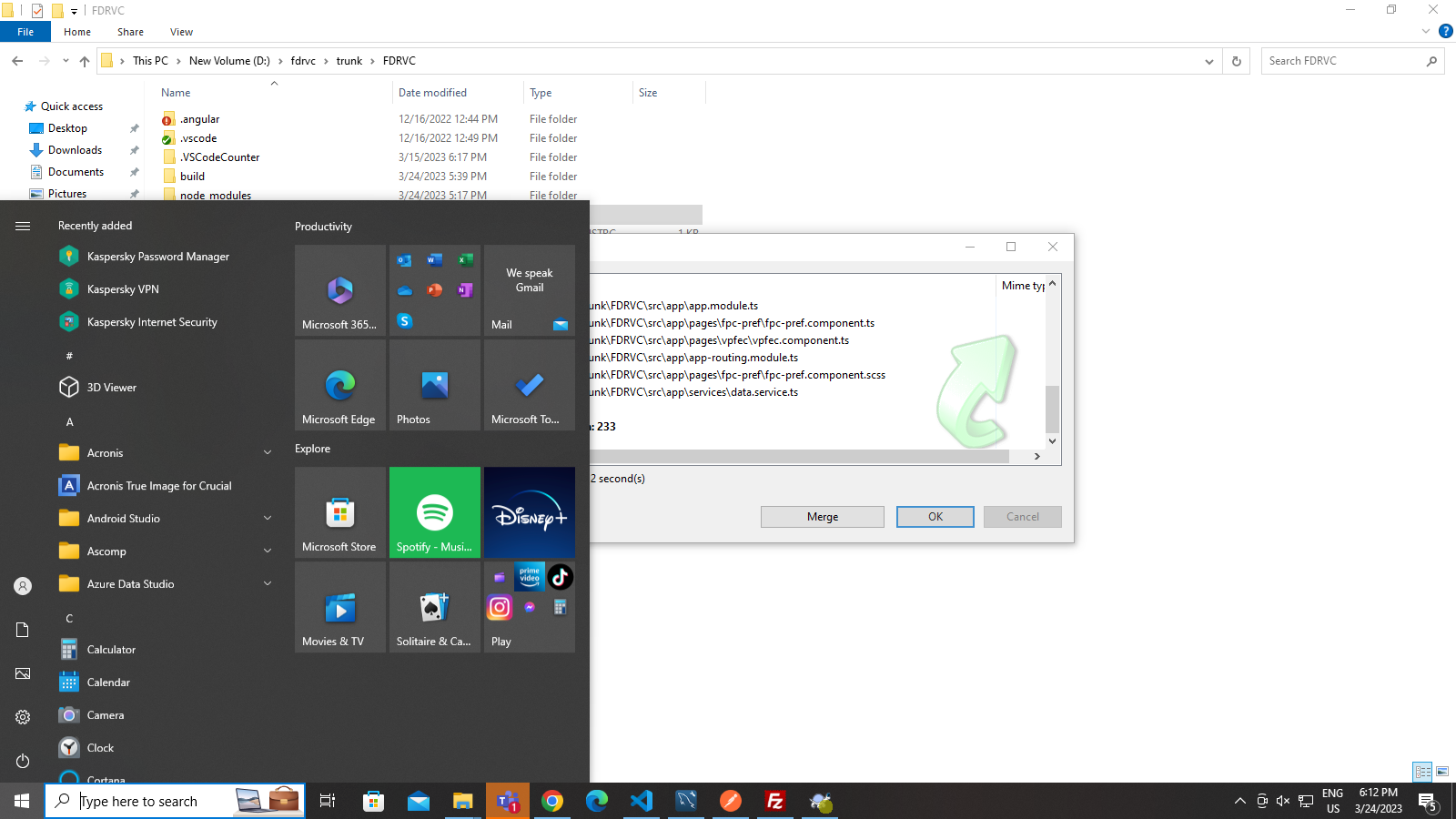Launch the Solitaire & Casual Games tile

[434, 607]
